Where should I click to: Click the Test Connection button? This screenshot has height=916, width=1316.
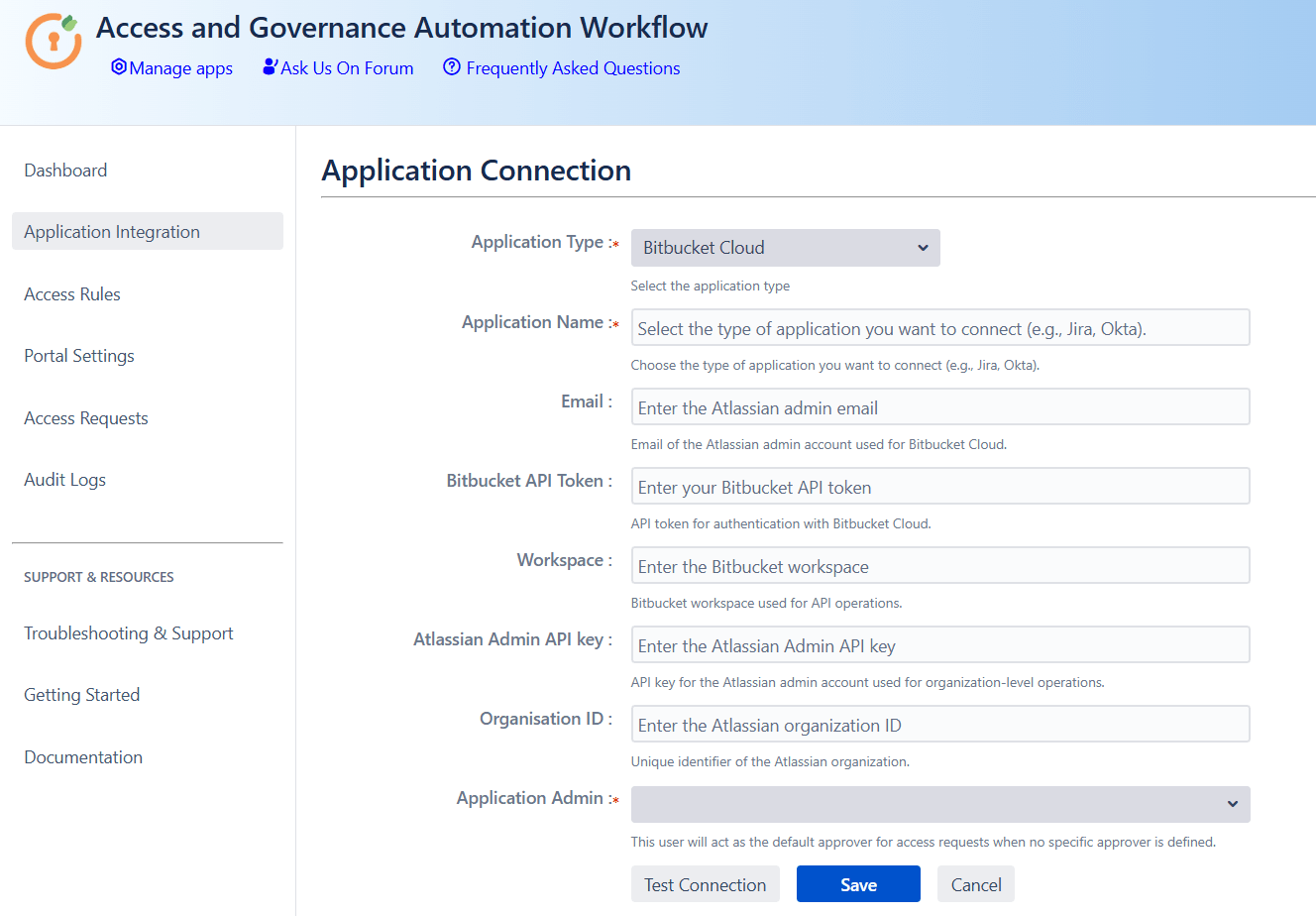pyautogui.click(x=706, y=884)
